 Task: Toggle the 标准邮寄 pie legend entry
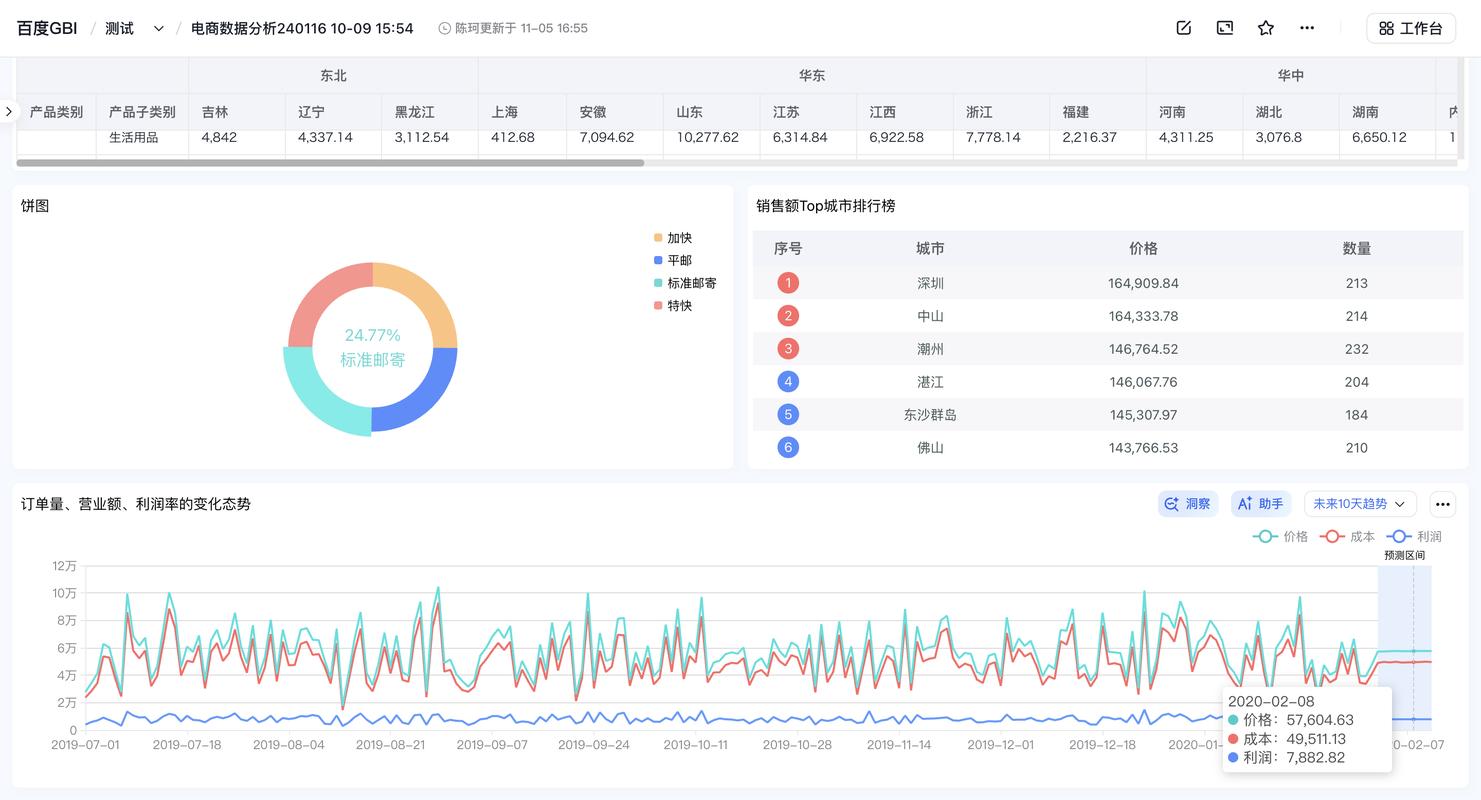pos(685,283)
